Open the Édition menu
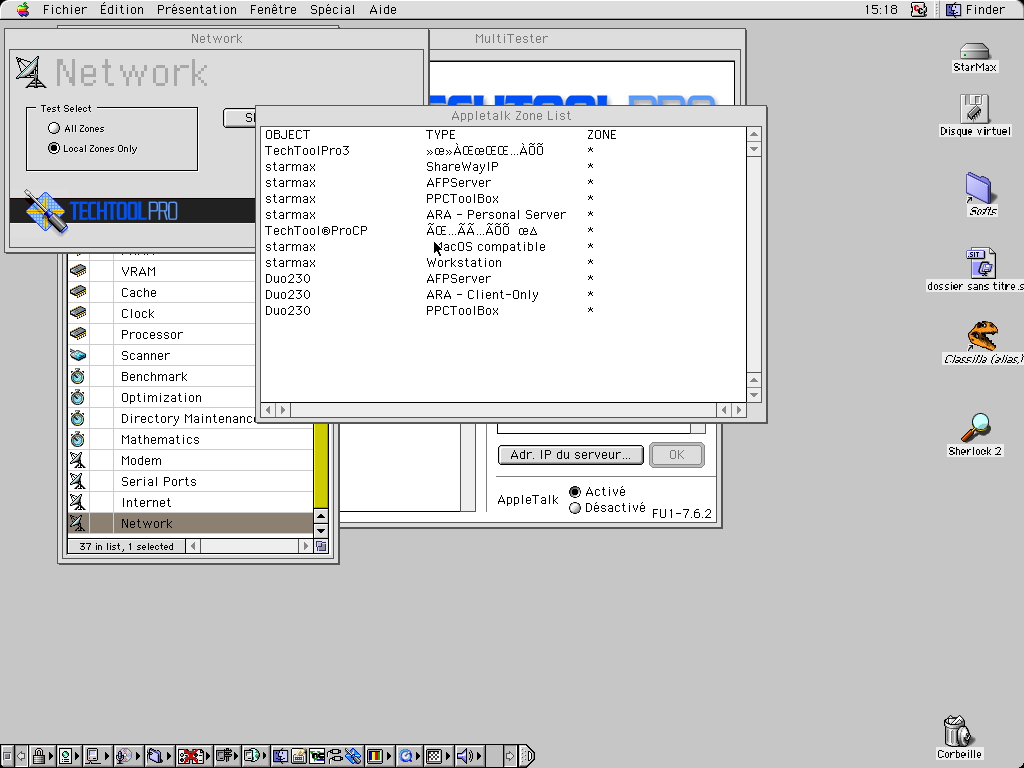1024x768 pixels. (121, 9)
